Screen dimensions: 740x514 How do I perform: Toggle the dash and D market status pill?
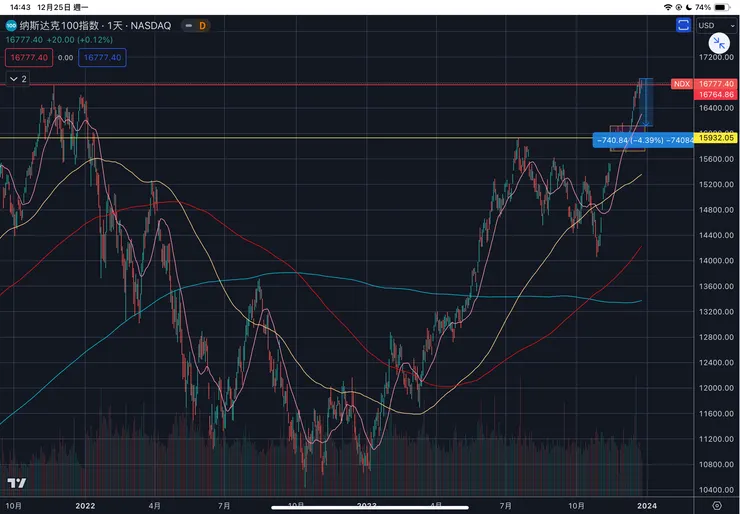point(196,25)
